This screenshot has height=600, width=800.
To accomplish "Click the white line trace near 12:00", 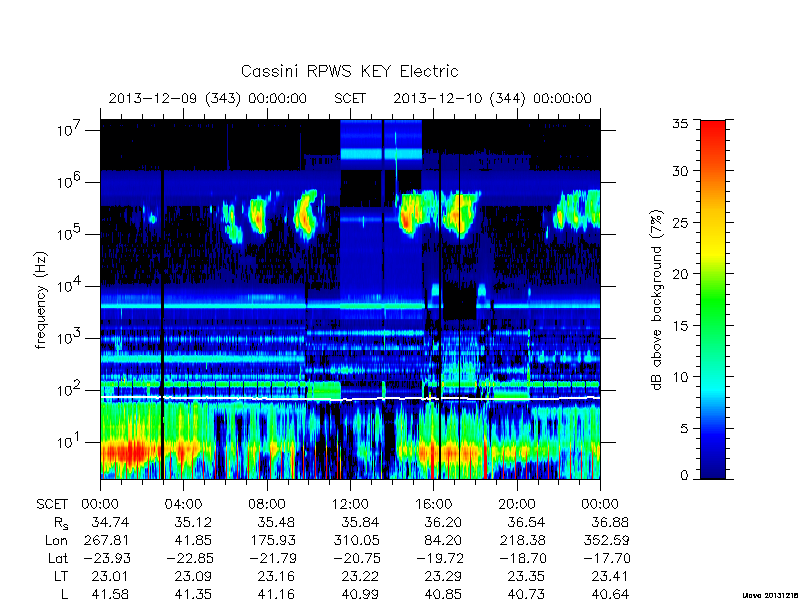I will coord(350,399).
